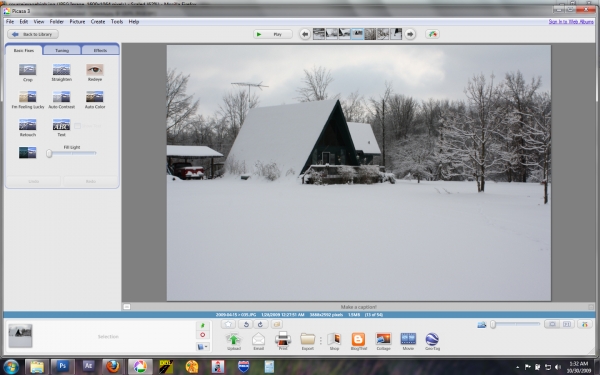
Task: Switch to the Basic Fixes tab
Action: tap(24, 50)
